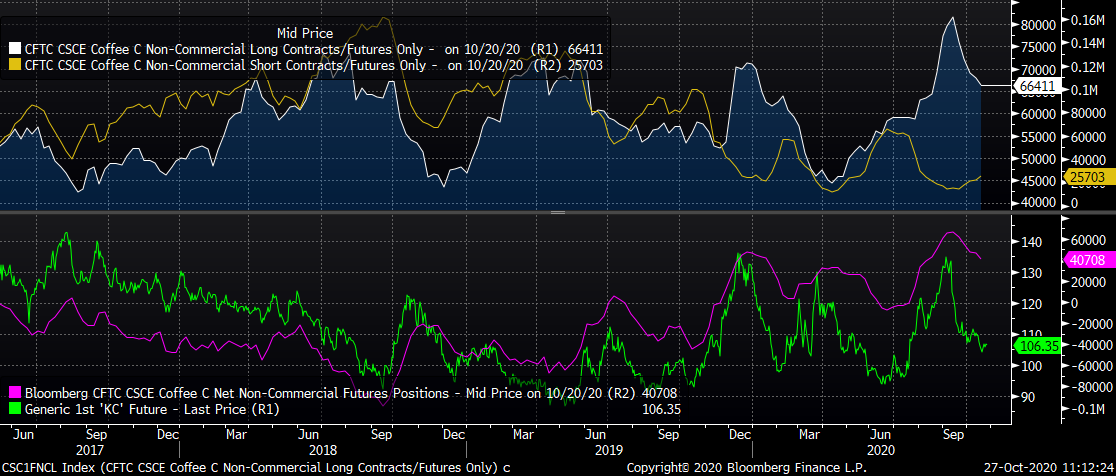Click the CSC1FNCL Index ticker description
The height and width of the screenshot is (476, 1116).
coord(256,467)
